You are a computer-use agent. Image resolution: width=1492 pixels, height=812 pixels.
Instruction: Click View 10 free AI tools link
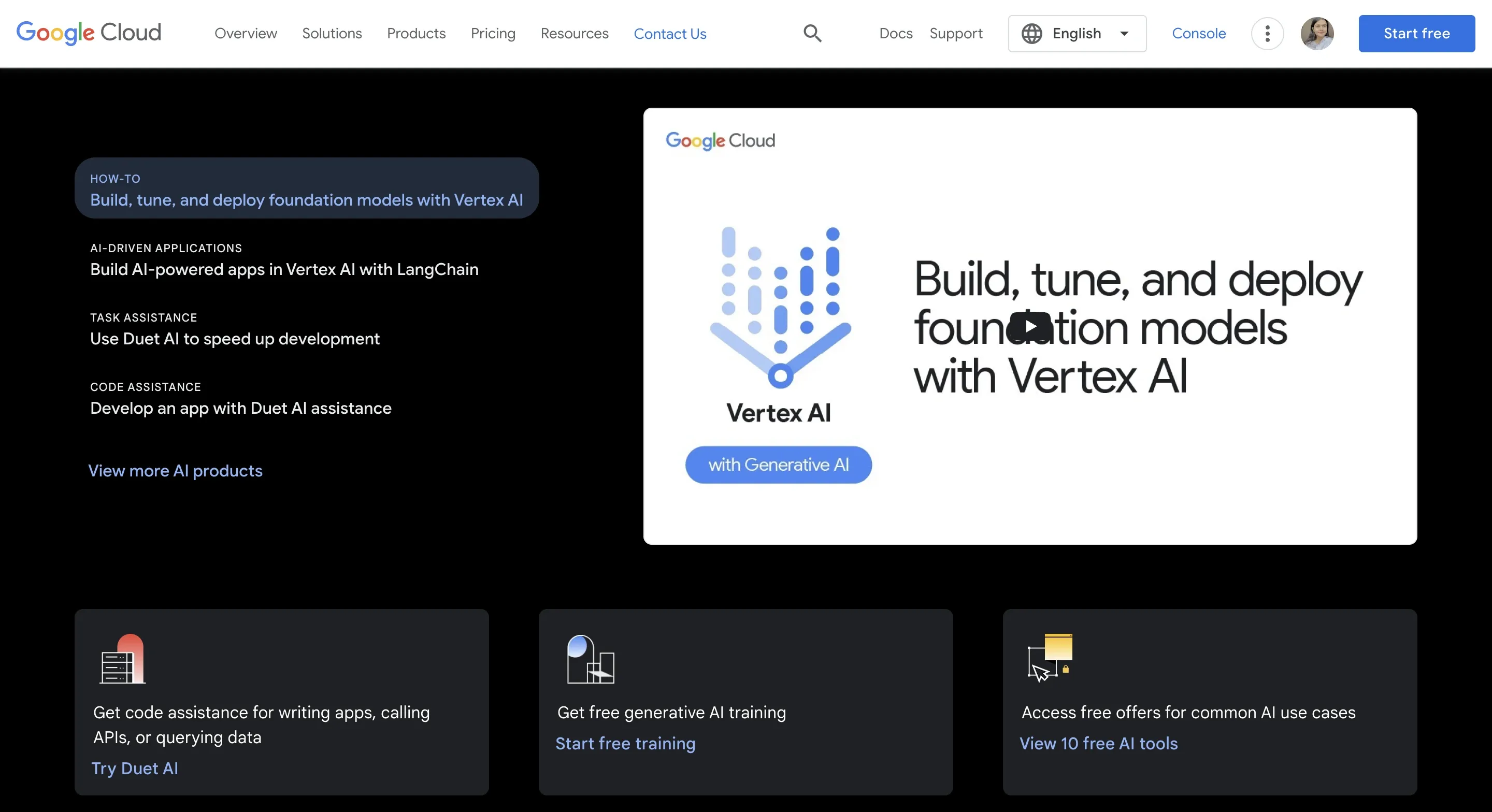pos(1099,744)
